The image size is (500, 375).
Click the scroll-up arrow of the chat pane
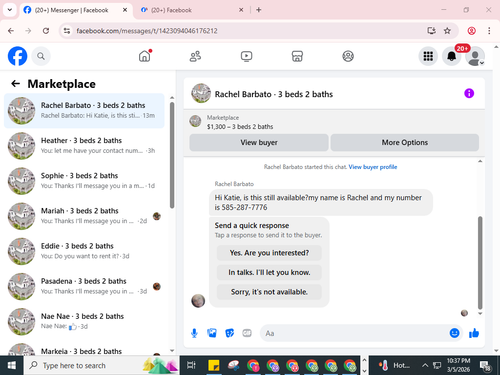[480, 162]
